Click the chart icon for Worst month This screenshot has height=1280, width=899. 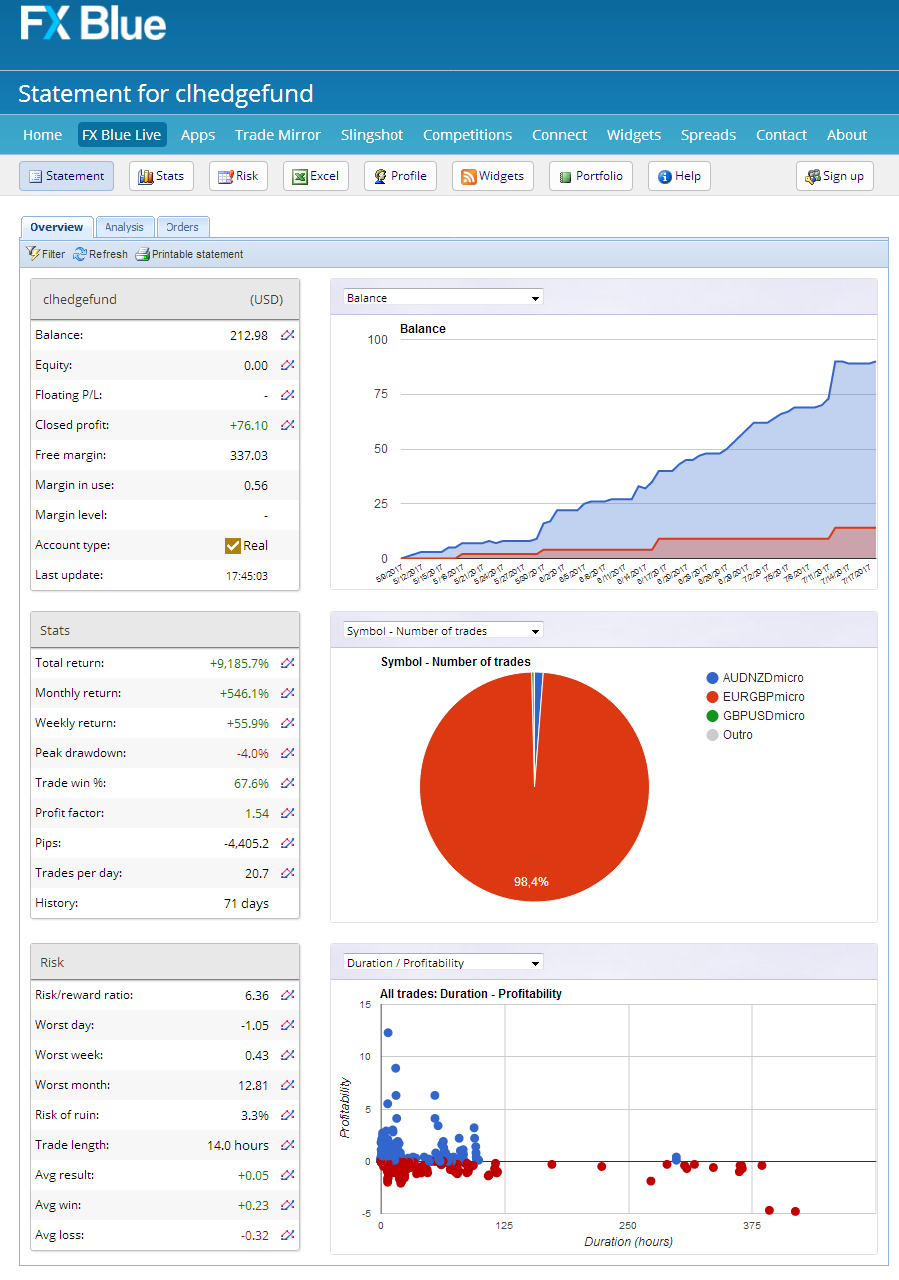(x=287, y=1085)
